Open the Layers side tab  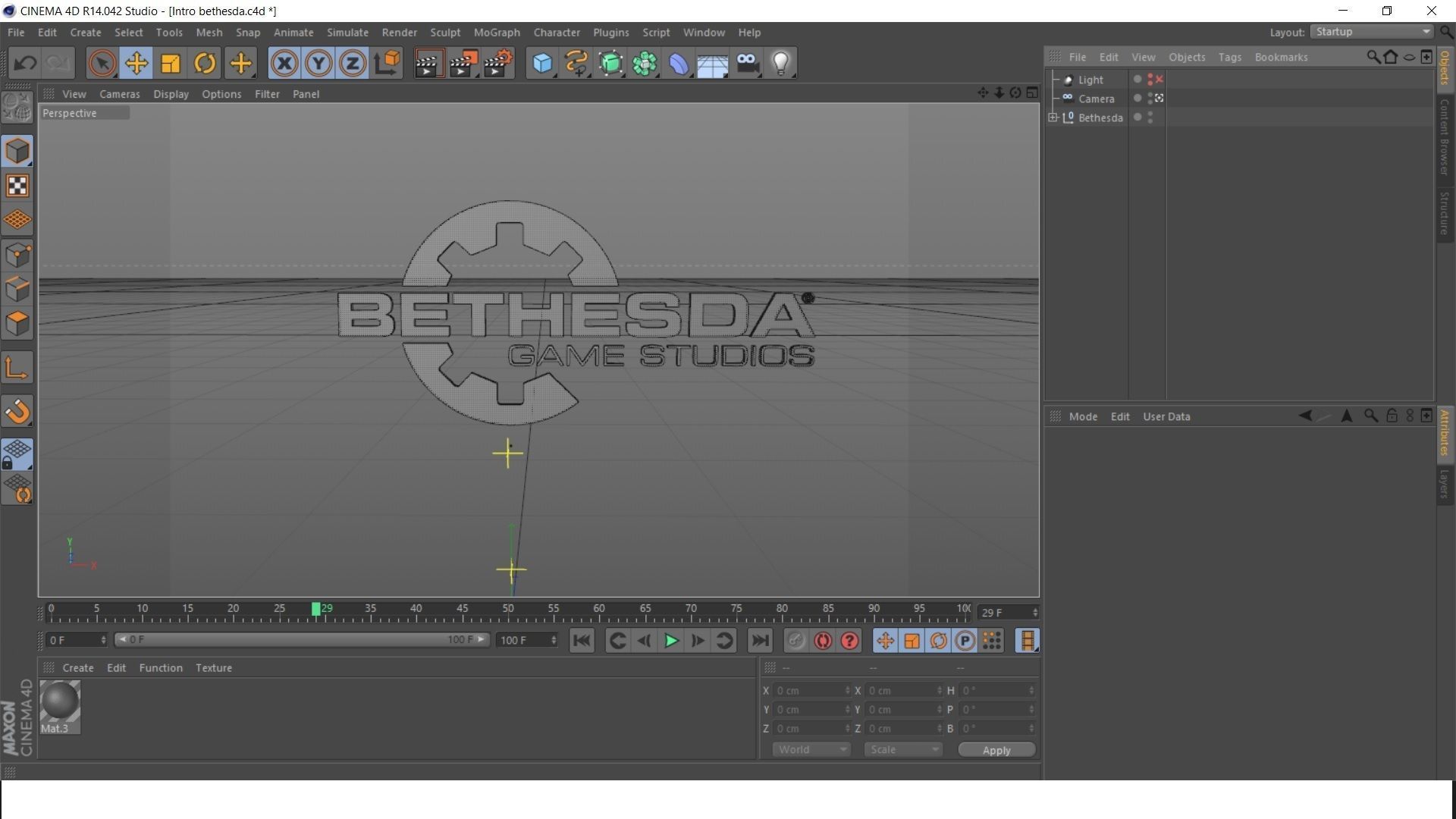click(x=1445, y=483)
